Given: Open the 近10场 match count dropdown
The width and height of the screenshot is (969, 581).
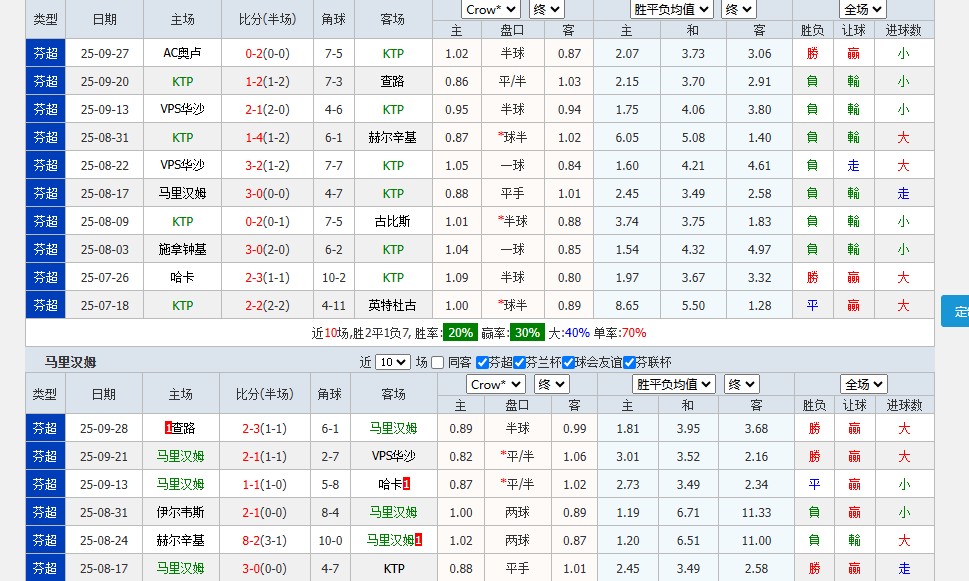Looking at the screenshot, I should coord(392,362).
